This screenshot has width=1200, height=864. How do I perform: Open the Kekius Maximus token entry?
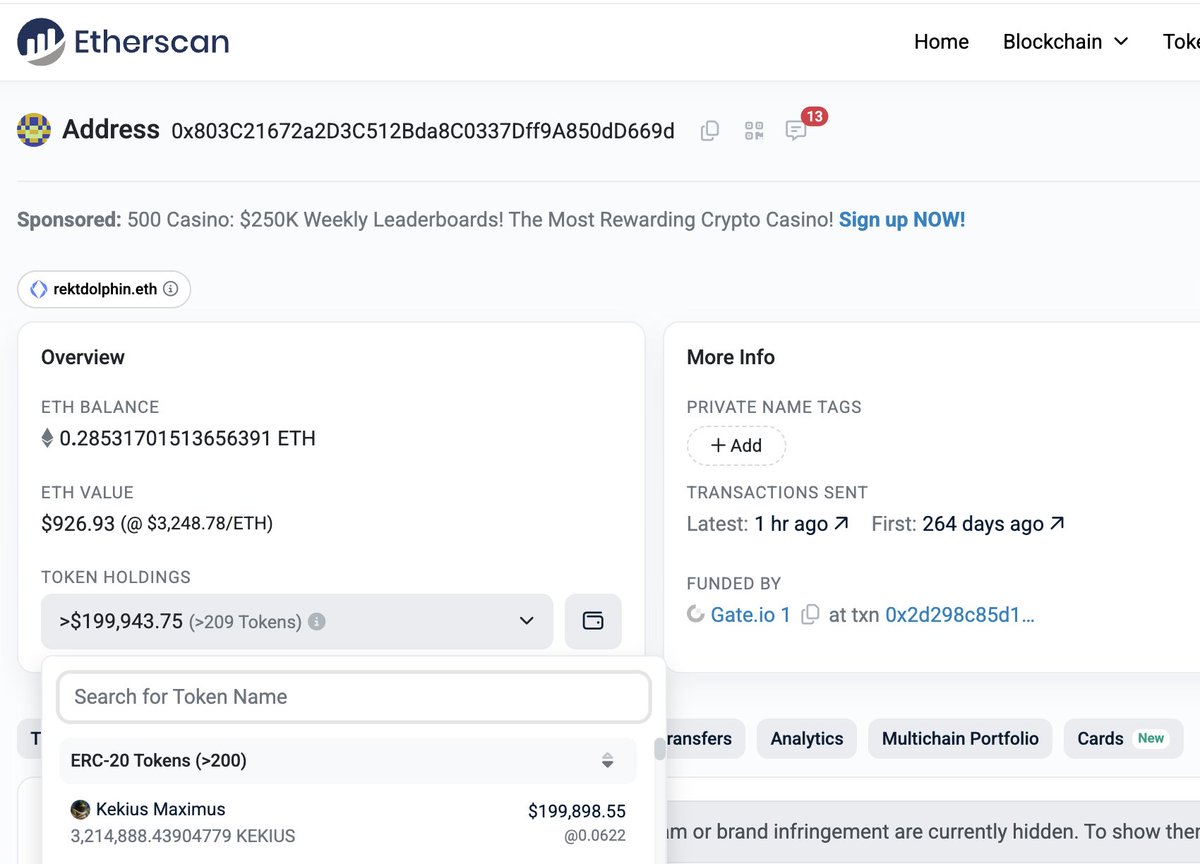tap(348, 822)
